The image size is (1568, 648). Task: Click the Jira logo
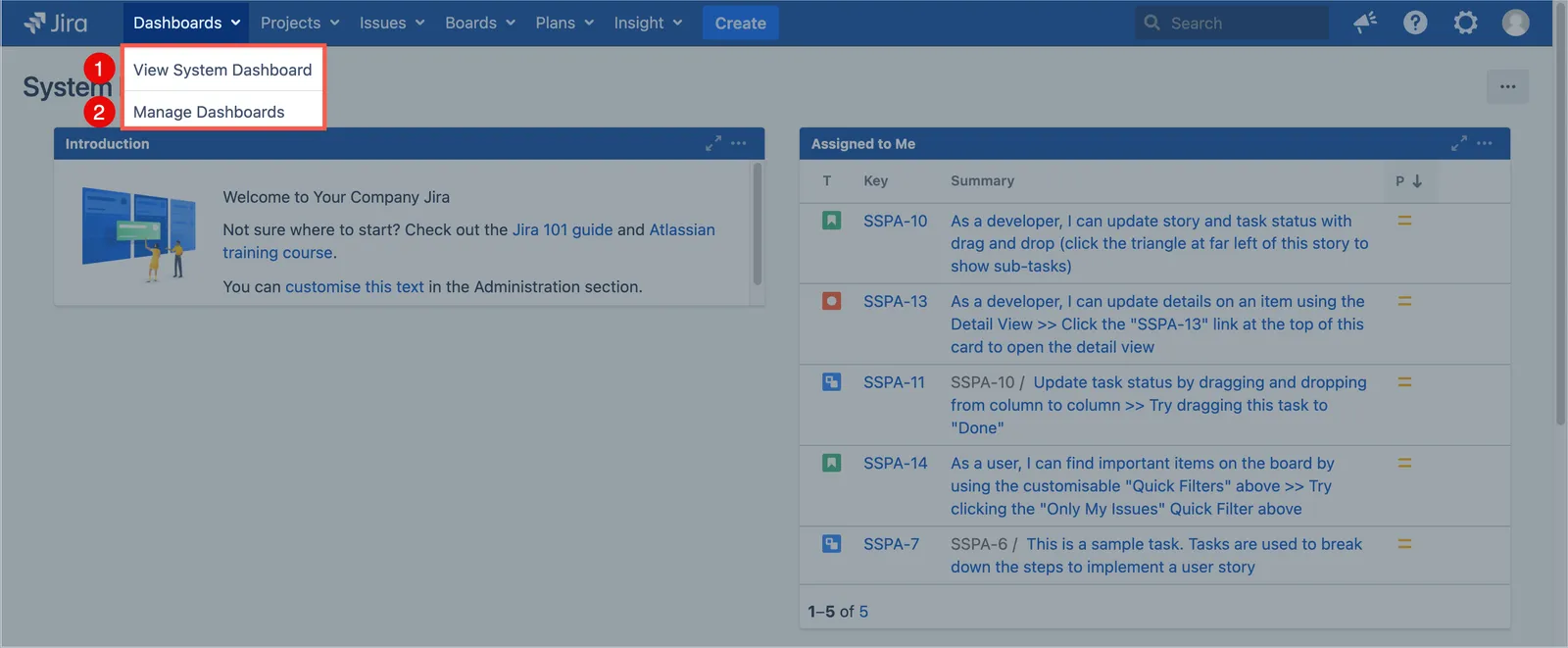coord(55,23)
